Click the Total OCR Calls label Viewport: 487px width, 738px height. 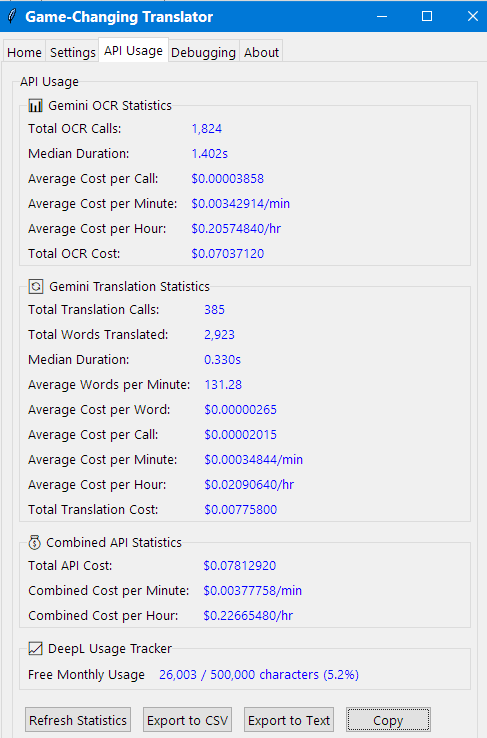pyautogui.click(x=74, y=128)
